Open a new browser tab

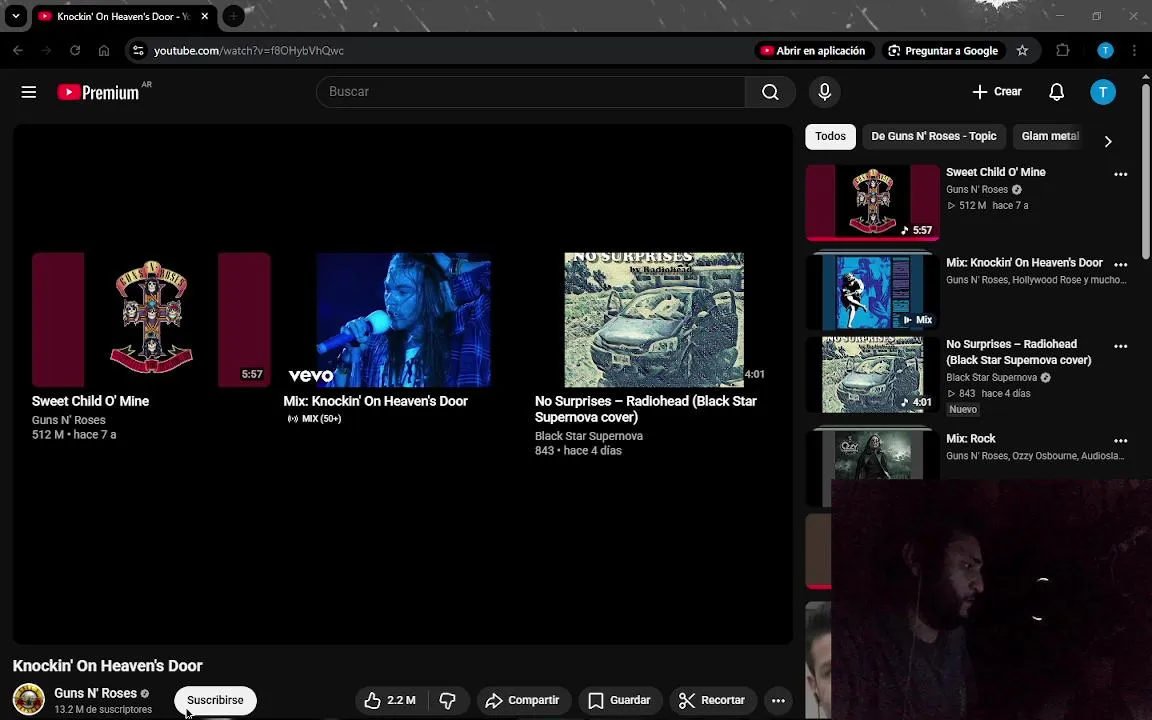(233, 16)
